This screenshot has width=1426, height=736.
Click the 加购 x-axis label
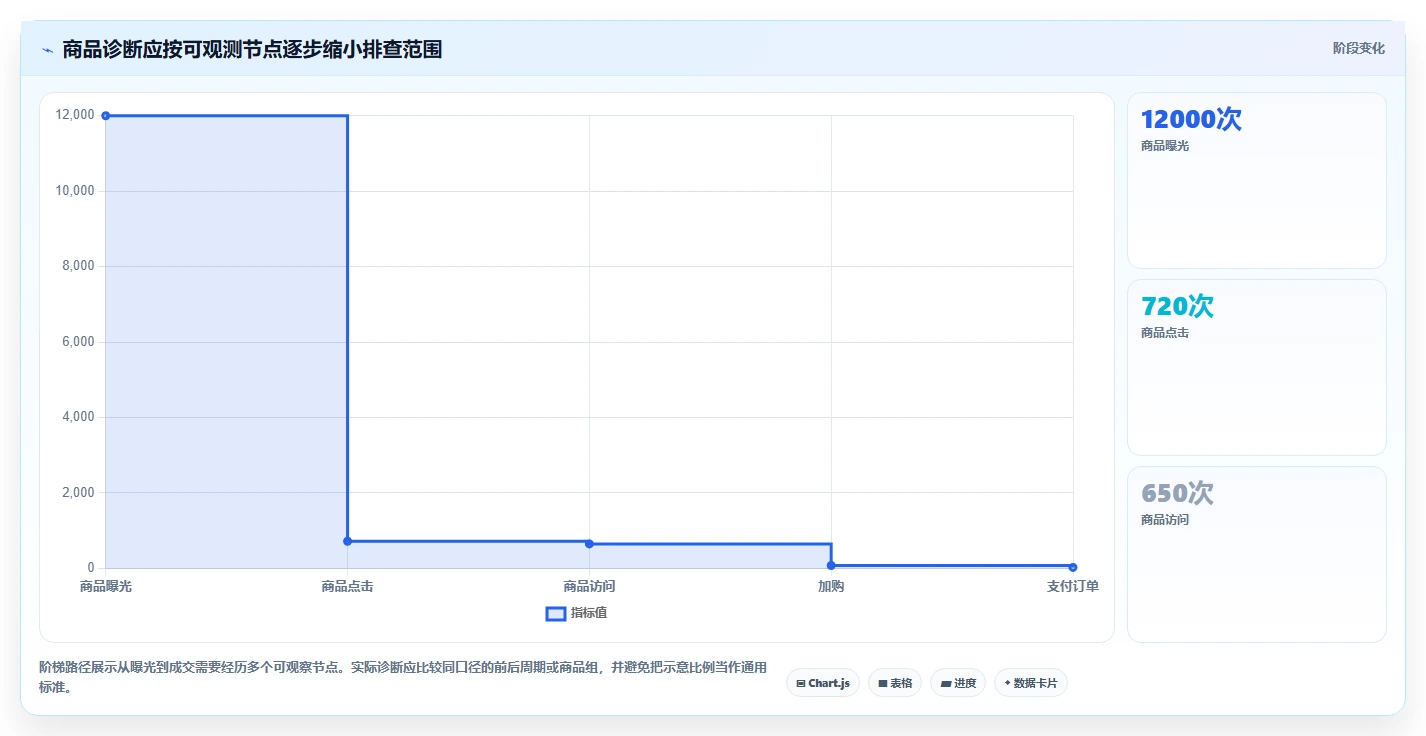coord(831,587)
